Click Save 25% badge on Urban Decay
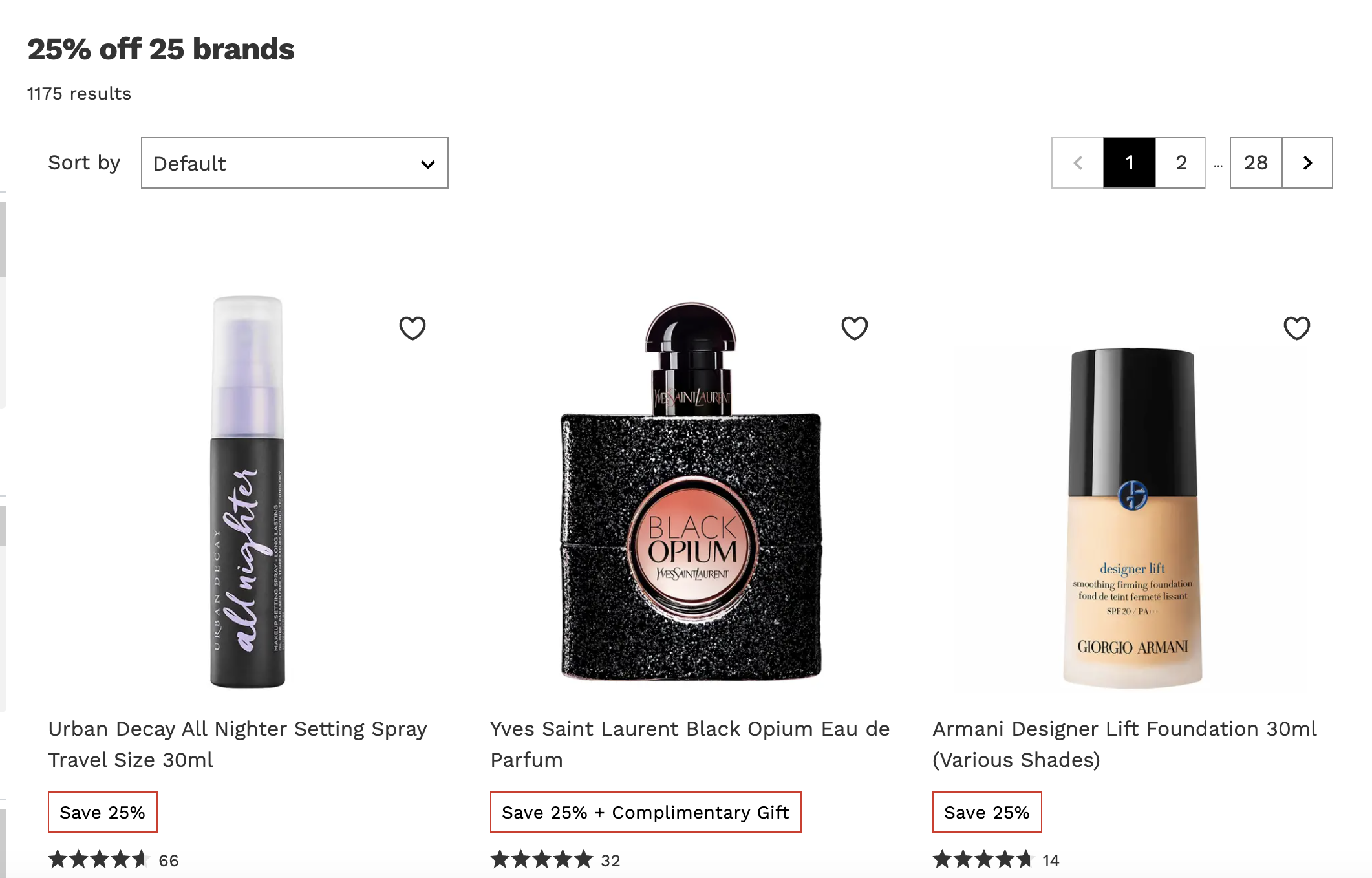The image size is (1372, 878). pos(102,813)
